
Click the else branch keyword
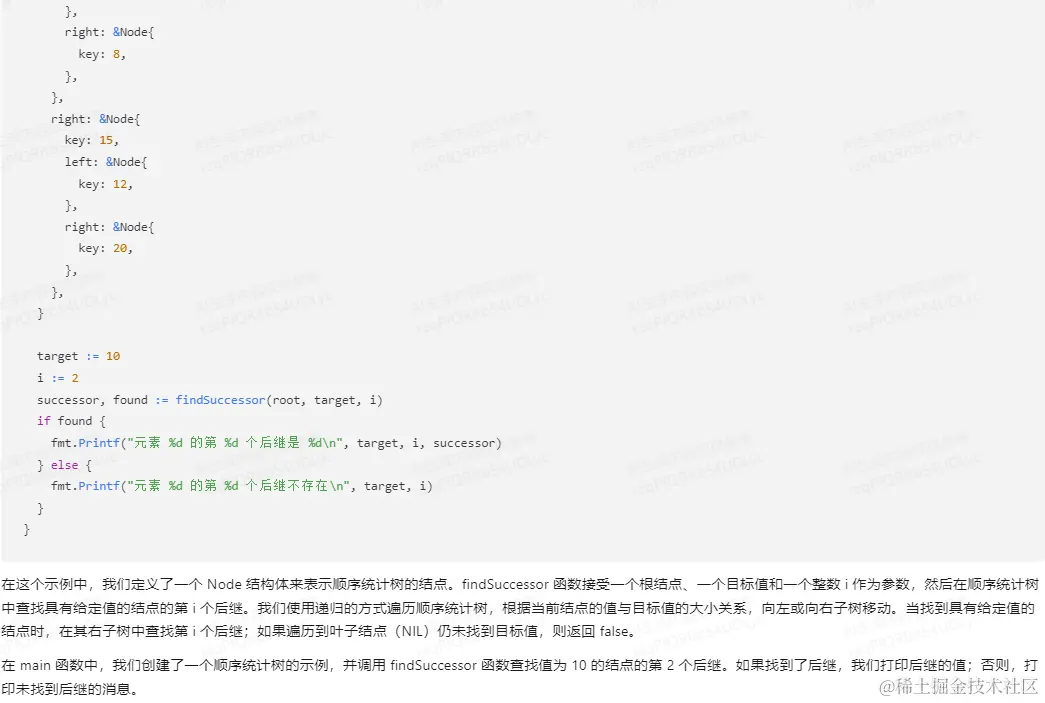[x=64, y=464]
